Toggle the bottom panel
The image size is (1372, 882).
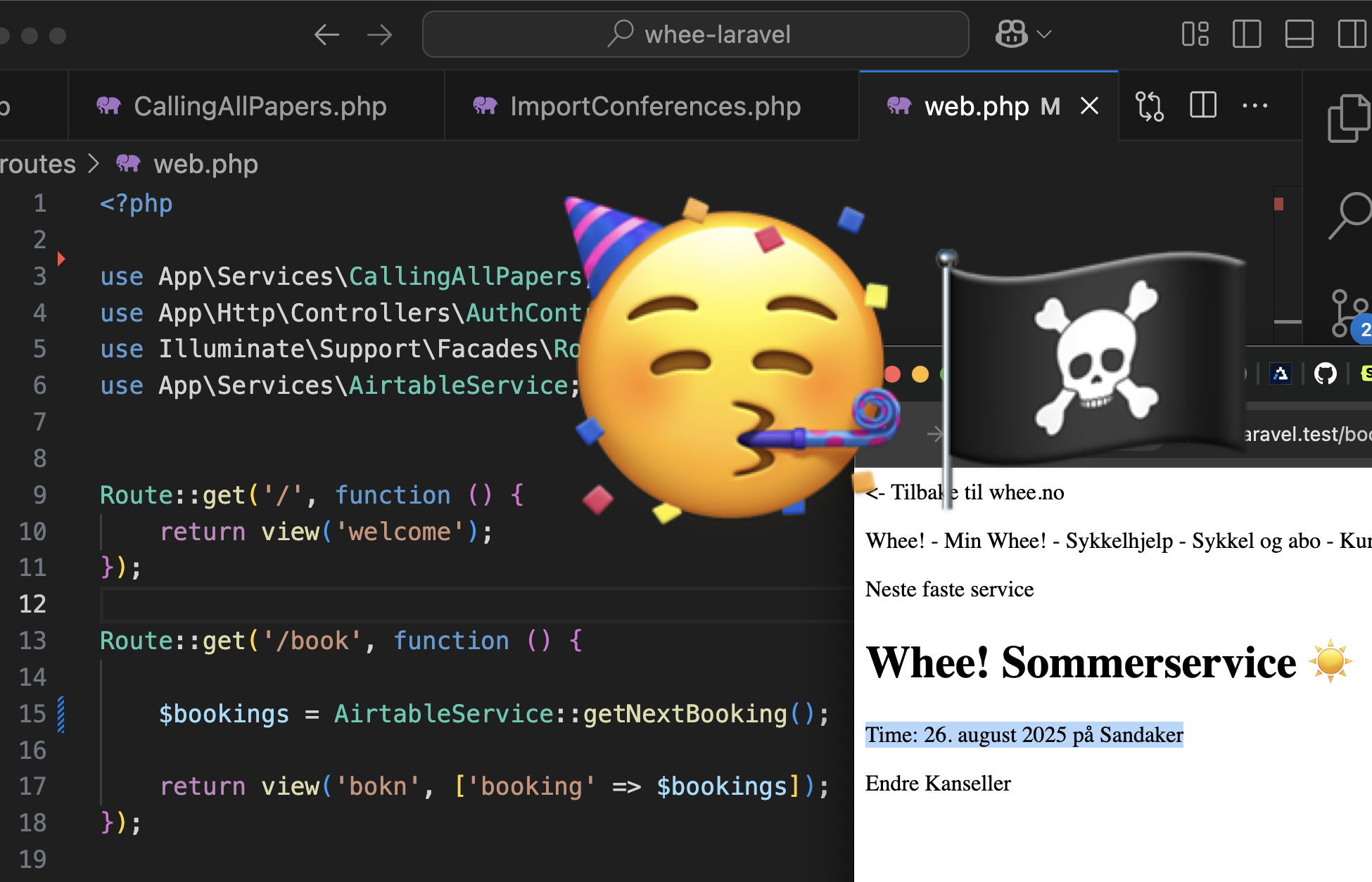(1299, 34)
